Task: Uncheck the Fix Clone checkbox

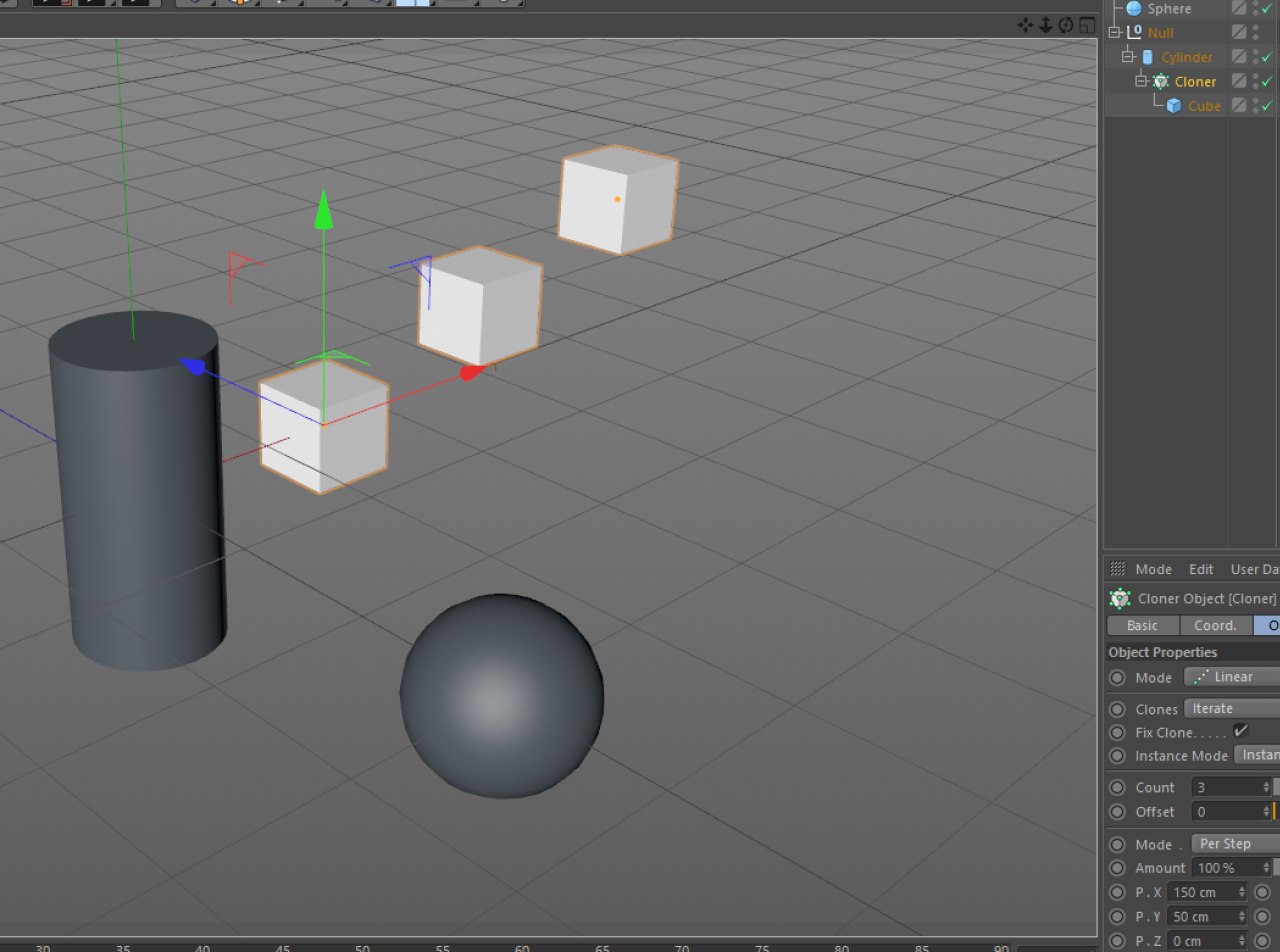Action: pos(1241,732)
